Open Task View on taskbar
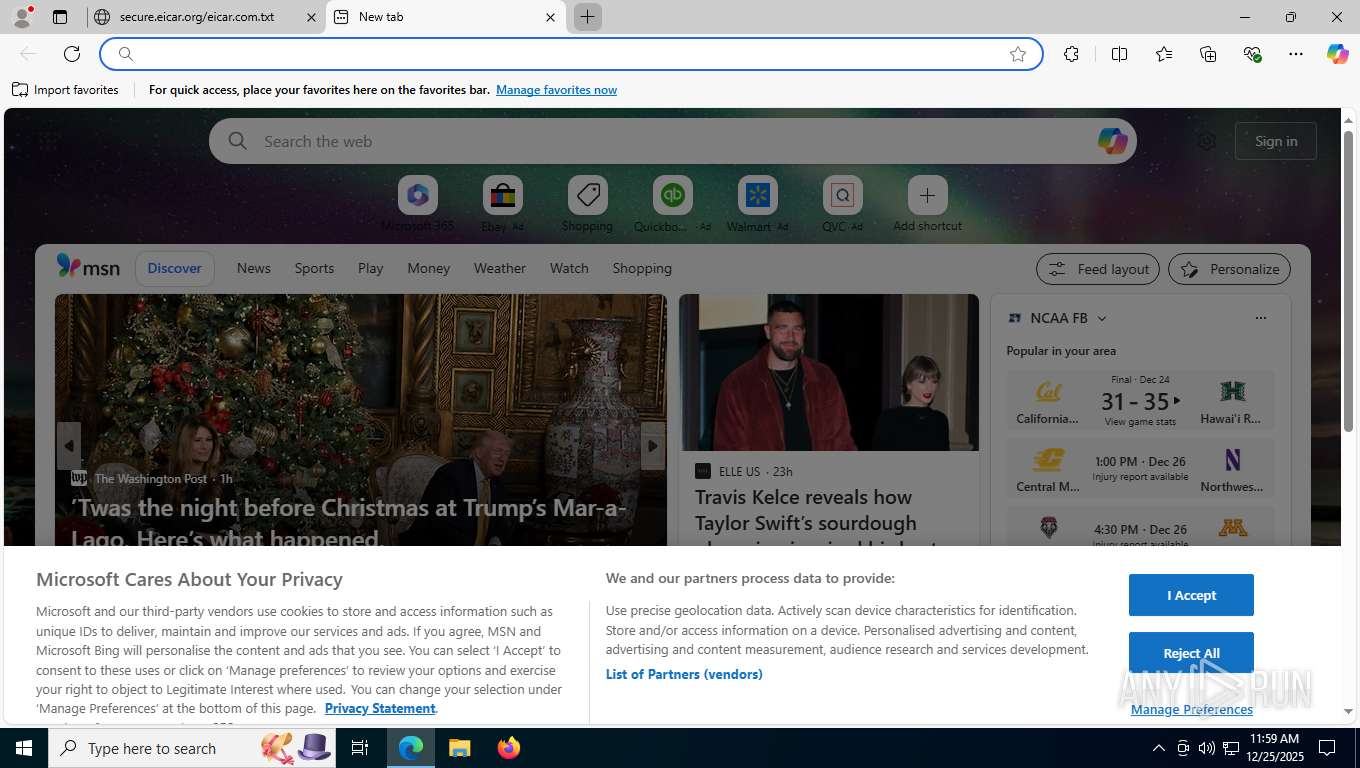 (x=360, y=748)
